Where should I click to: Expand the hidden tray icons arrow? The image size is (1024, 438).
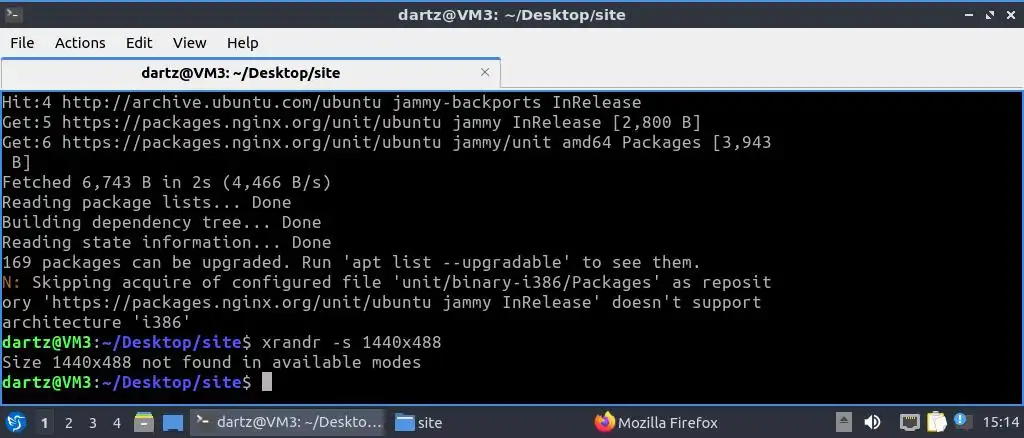click(844, 422)
